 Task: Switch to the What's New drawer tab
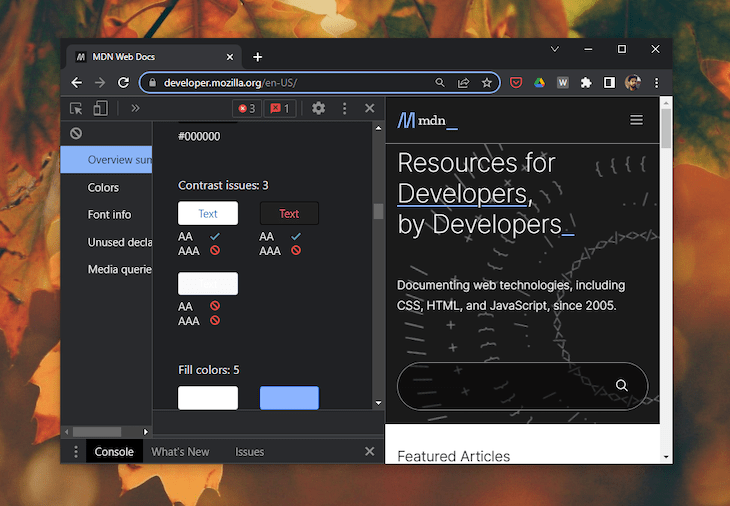point(180,452)
